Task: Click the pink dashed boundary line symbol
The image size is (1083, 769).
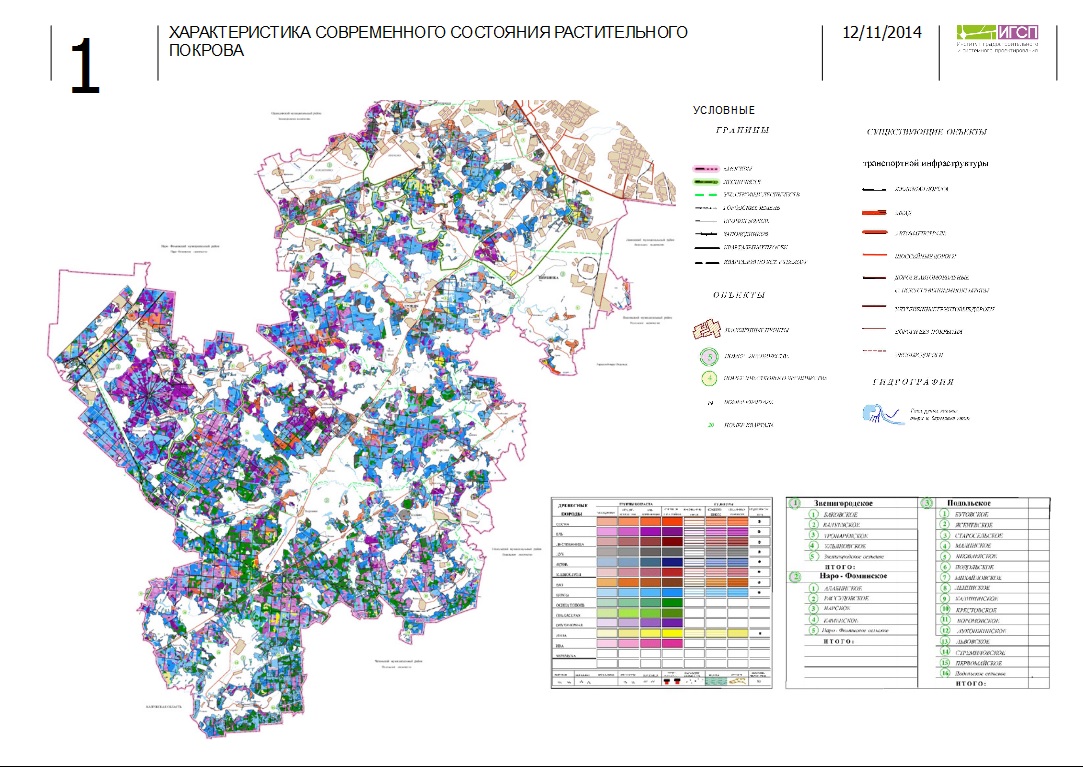Action: pyautogui.click(x=706, y=169)
